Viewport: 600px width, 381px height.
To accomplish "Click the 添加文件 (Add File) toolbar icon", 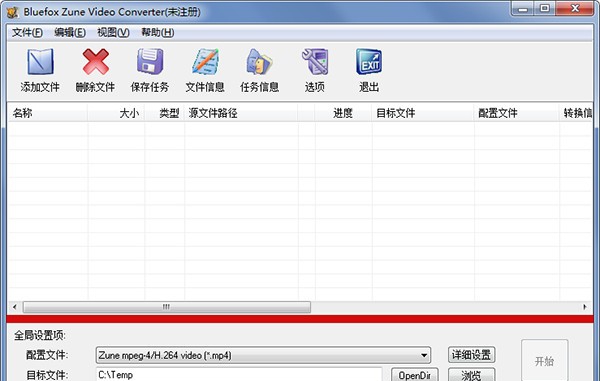I will pos(40,62).
